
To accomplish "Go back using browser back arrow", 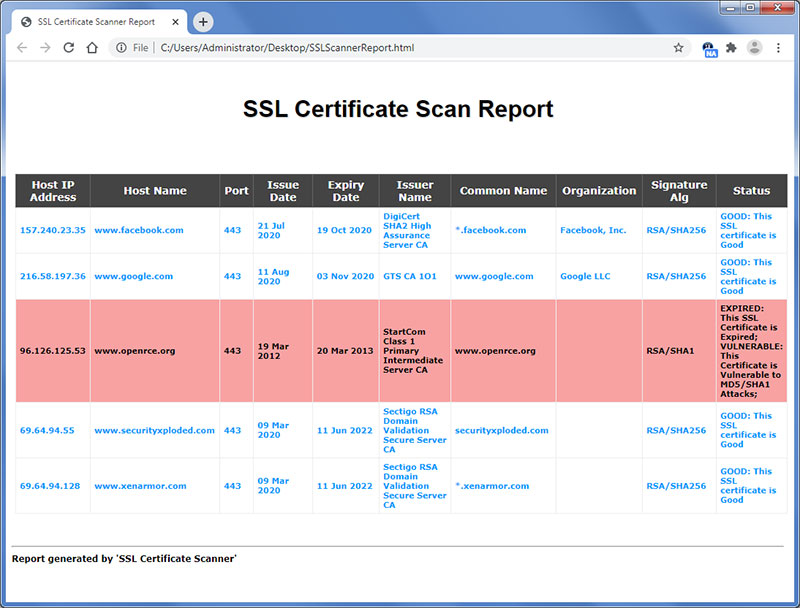I will (22, 47).
